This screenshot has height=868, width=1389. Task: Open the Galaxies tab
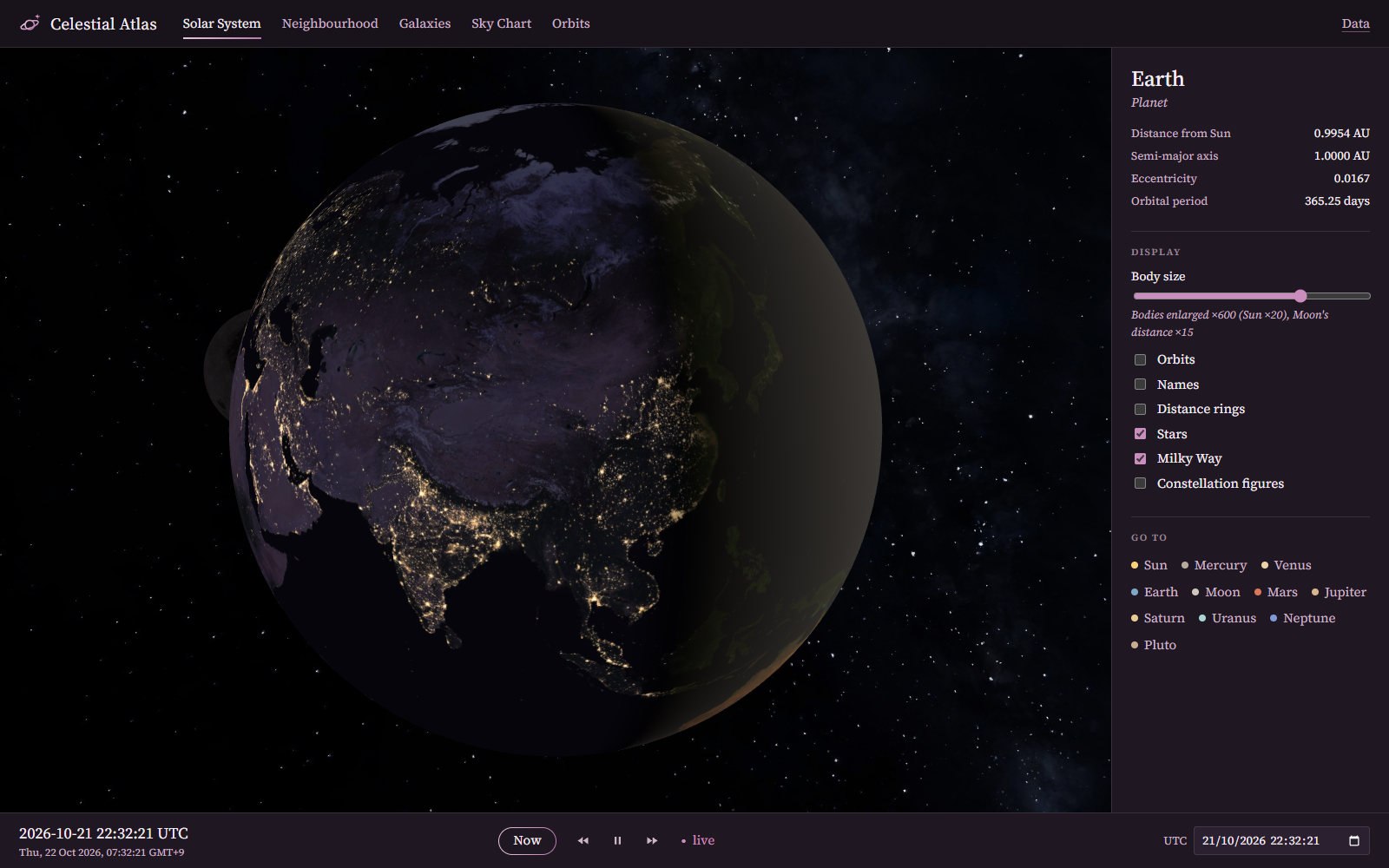click(x=425, y=23)
